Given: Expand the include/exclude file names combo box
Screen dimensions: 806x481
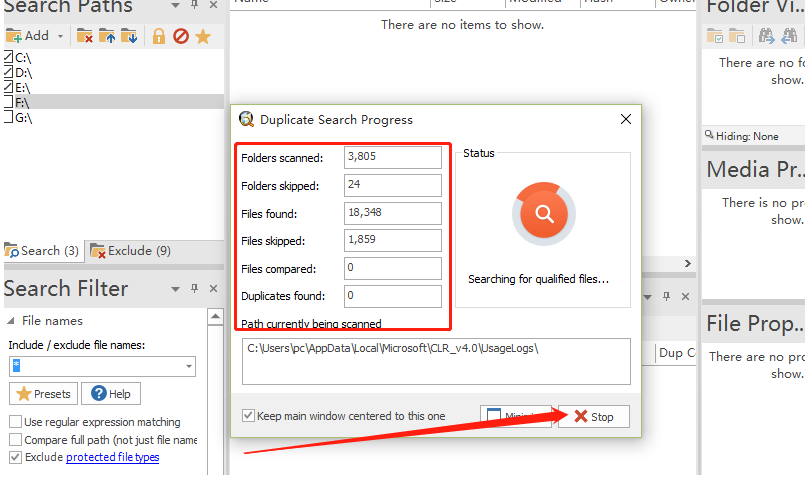Looking at the screenshot, I should pyautogui.click(x=188, y=366).
